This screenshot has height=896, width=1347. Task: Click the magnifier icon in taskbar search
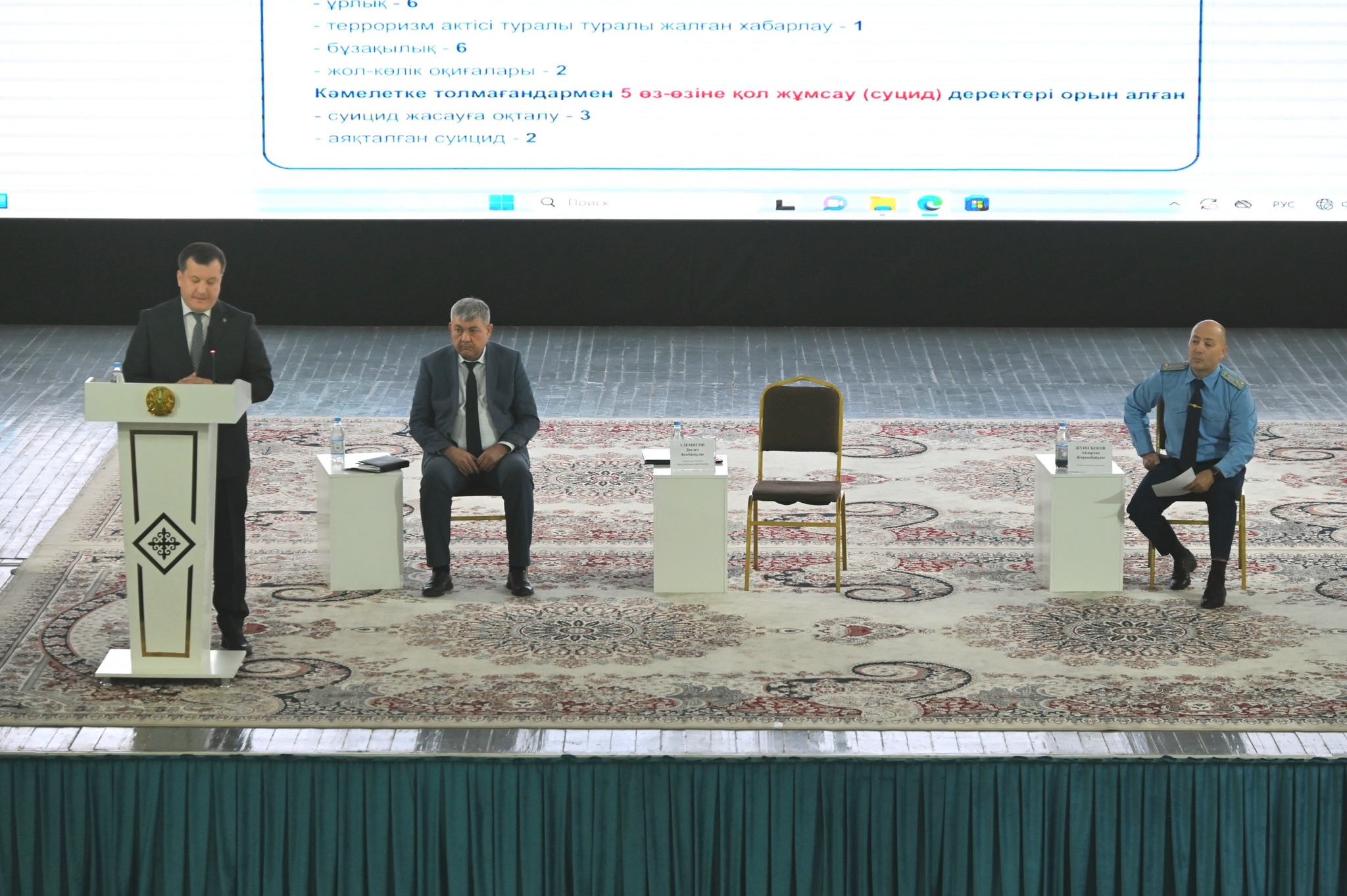click(x=547, y=202)
